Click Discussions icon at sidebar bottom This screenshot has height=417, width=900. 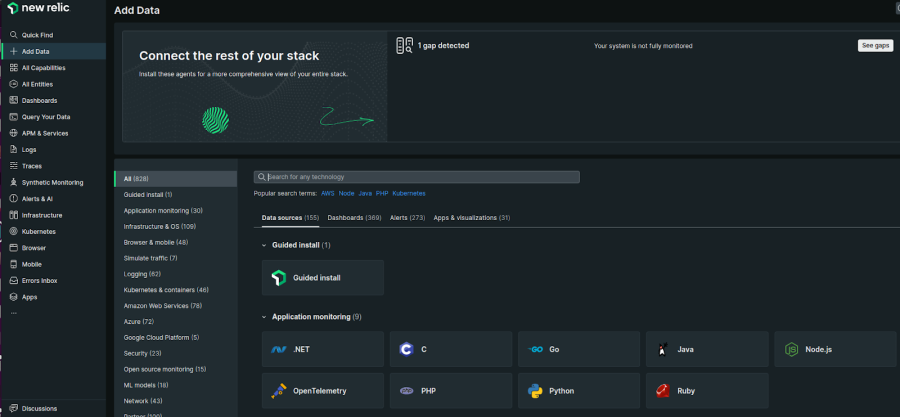point(14,408)
